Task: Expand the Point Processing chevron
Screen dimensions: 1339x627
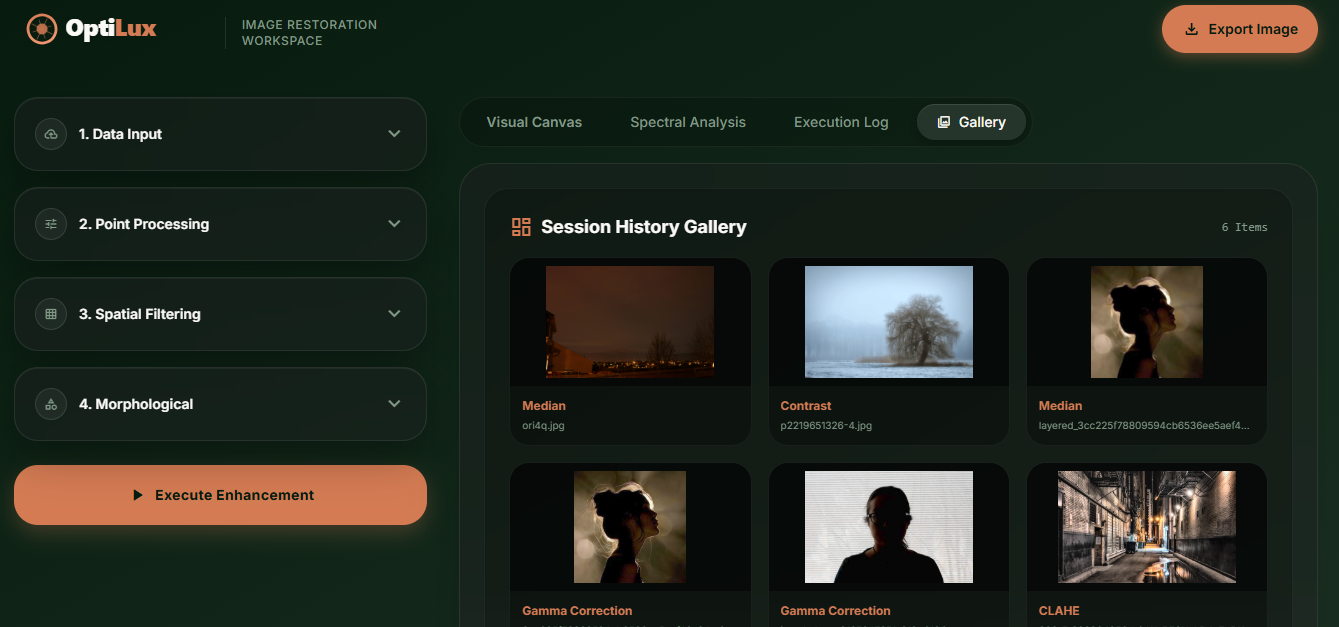Action: [394, 224]
